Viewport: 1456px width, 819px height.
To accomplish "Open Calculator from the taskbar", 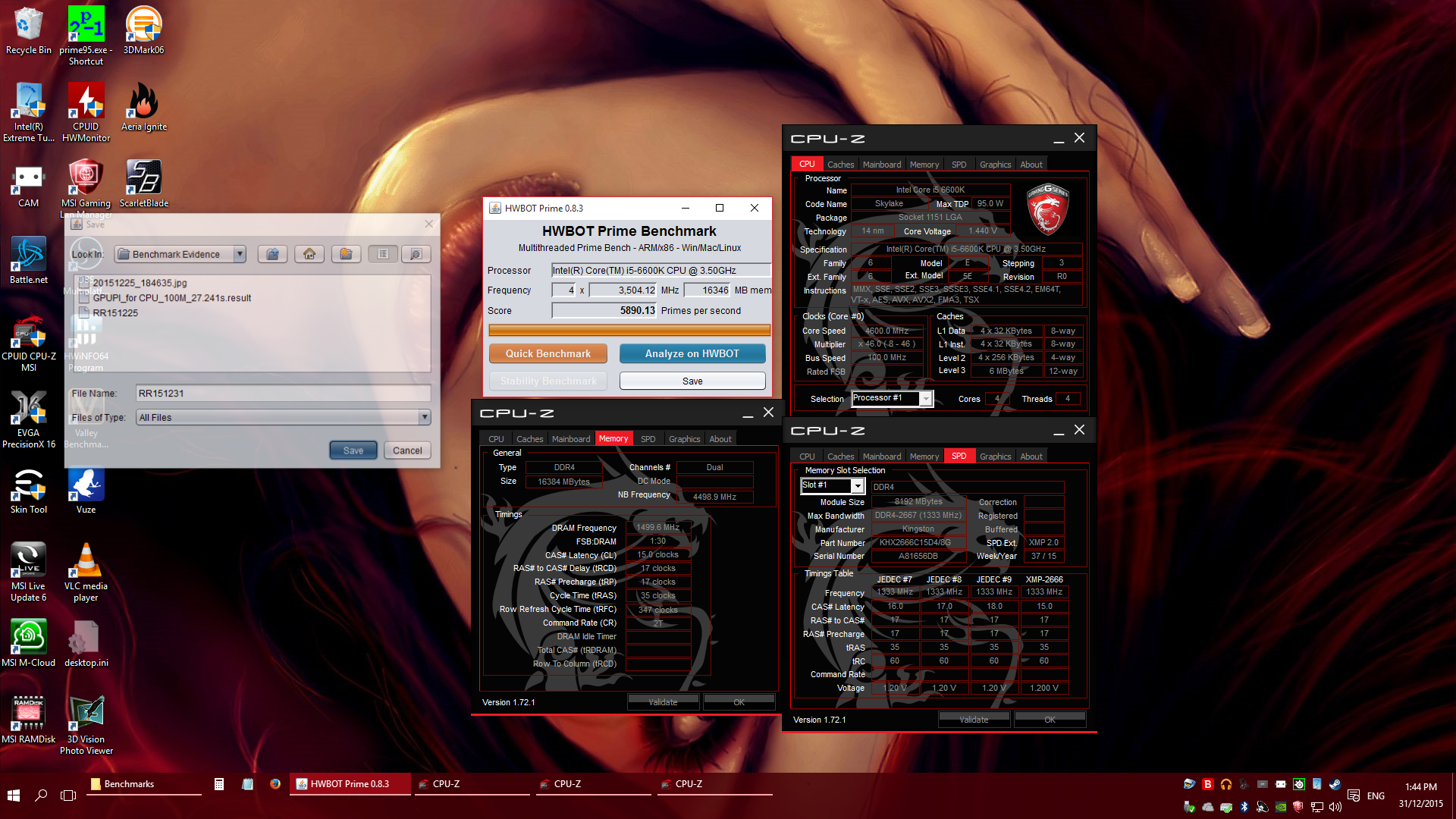I will click(x=218, y=784).
